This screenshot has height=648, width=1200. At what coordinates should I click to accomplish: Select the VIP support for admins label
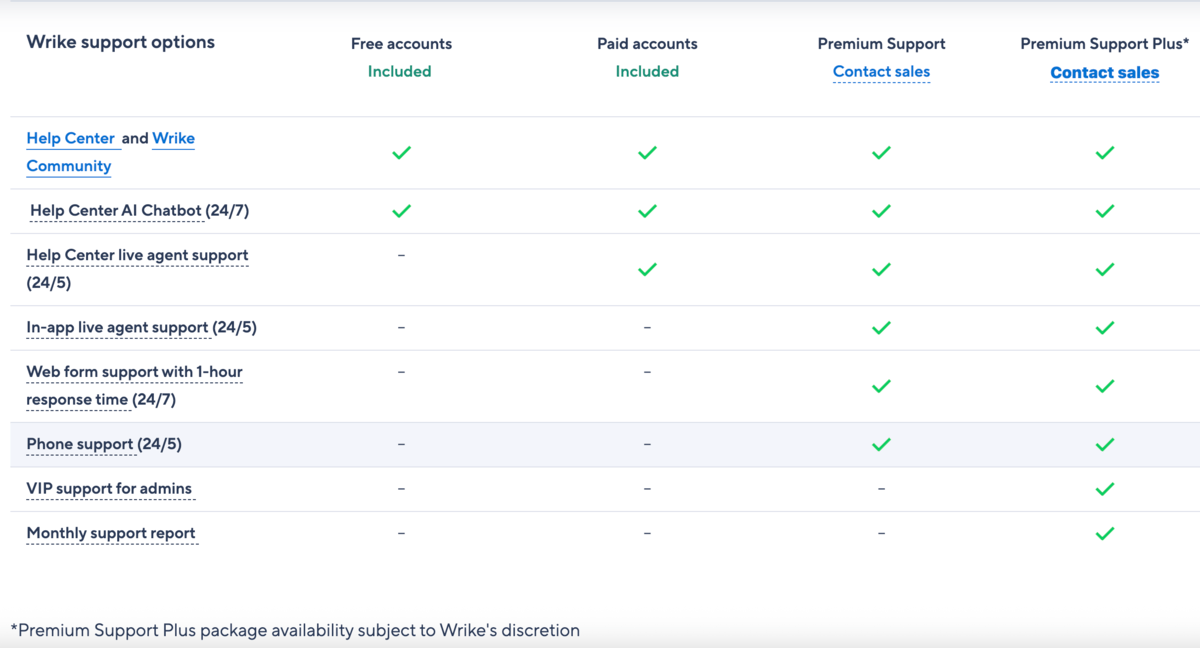point(110,488)
